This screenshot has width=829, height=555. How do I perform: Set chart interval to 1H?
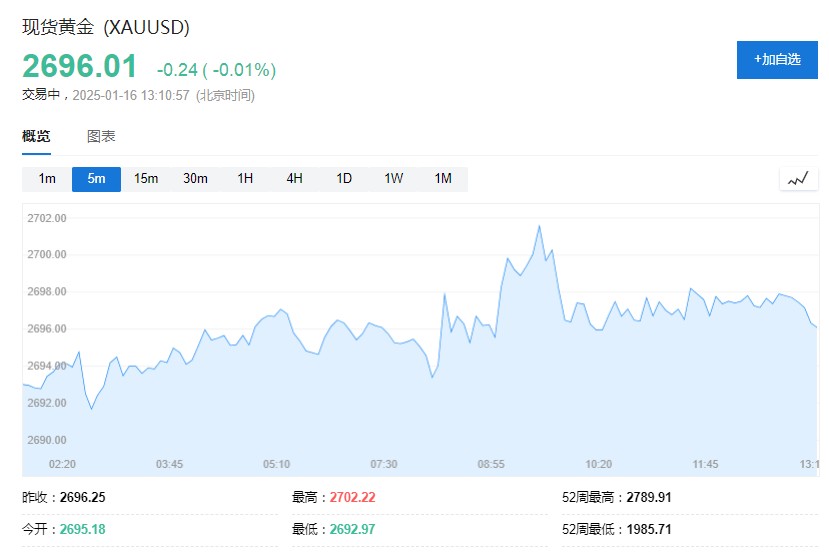click(245, 179)
